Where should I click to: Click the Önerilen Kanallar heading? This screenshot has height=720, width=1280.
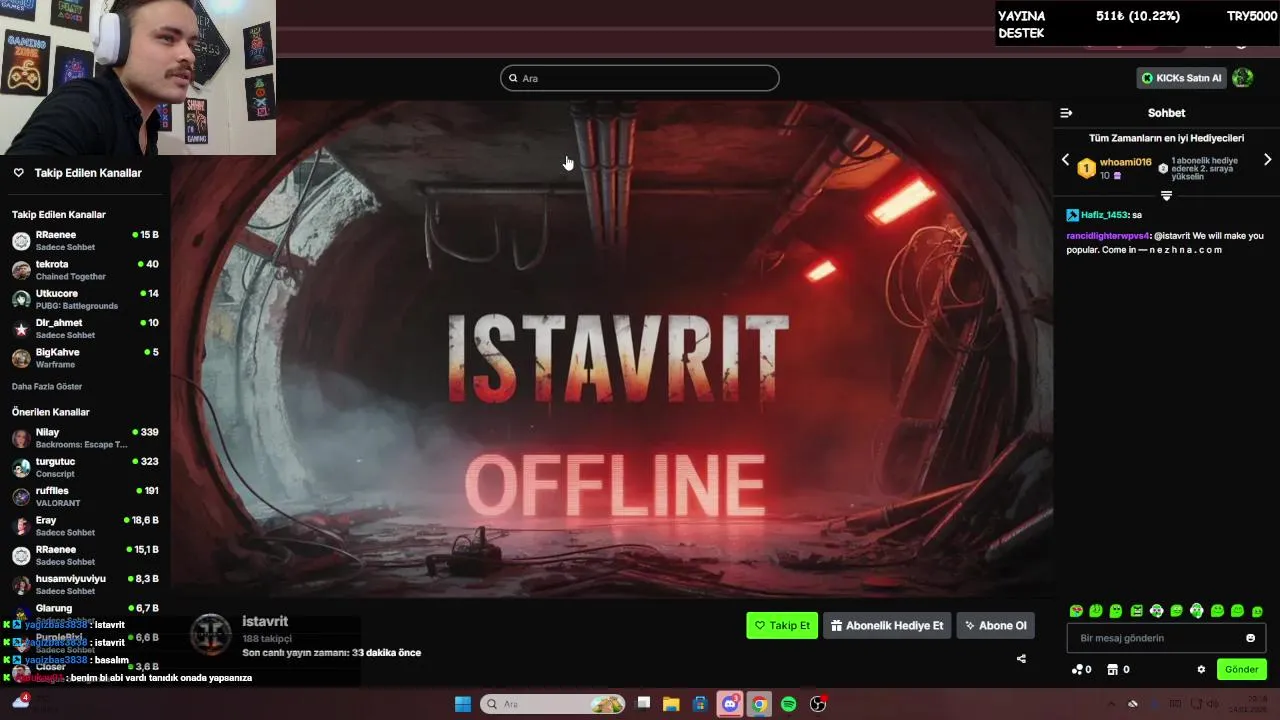point(51,412)
